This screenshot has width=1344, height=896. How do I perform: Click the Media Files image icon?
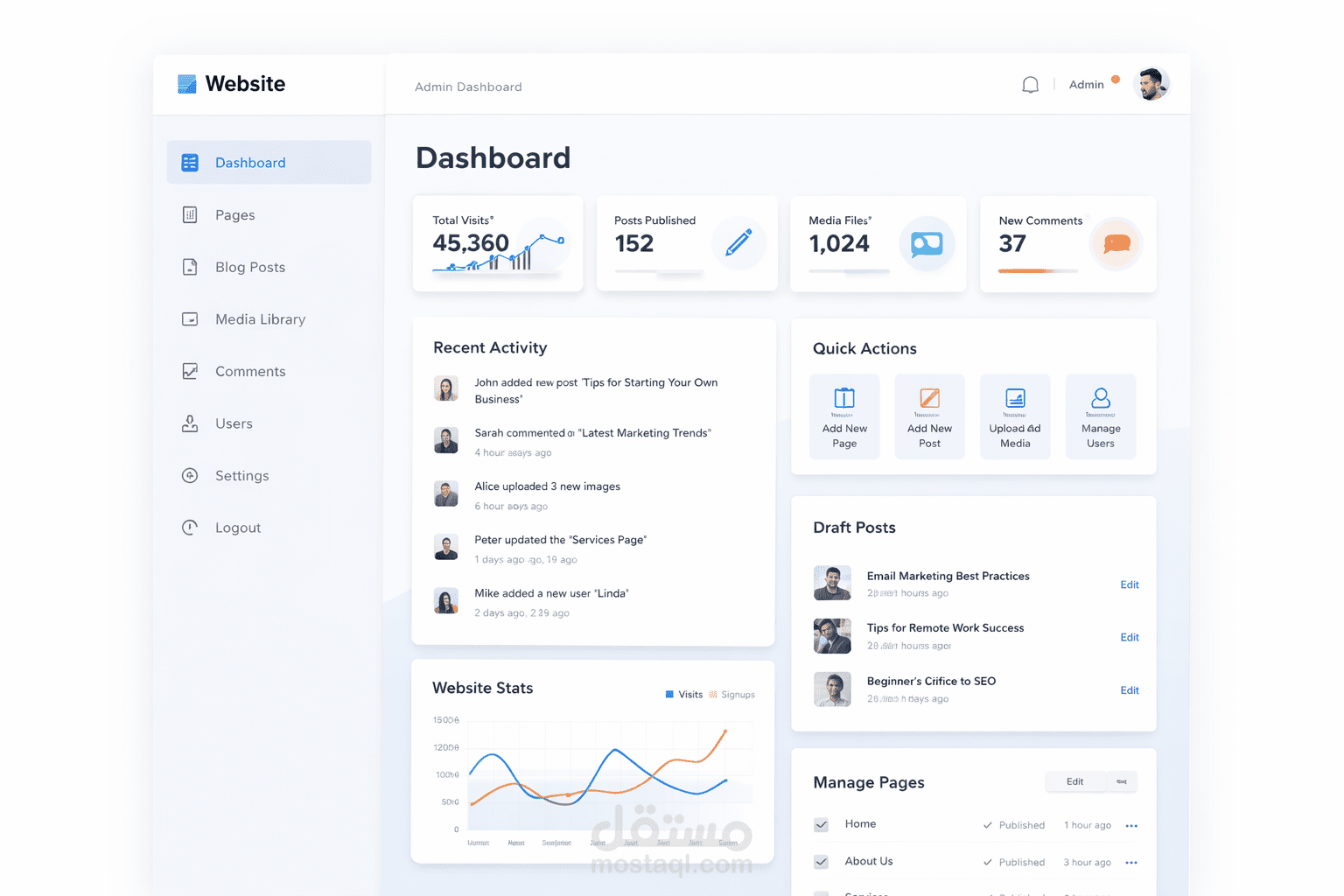click(x=927, y=243)
